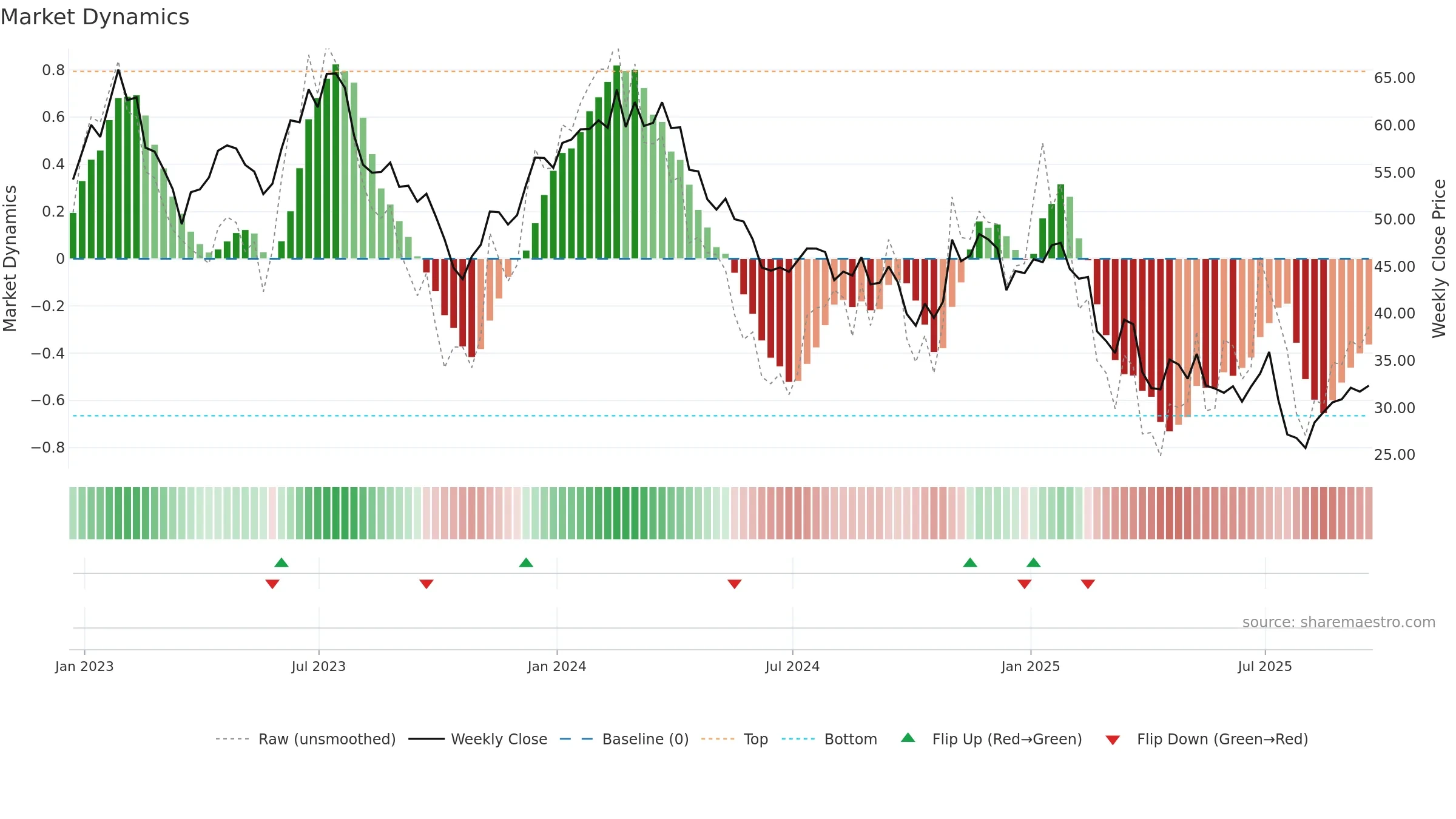The height and width of the screenshot is (819, 1456).
Task: Click the −0.8 left axis tick label
Action: click(47, 448)
